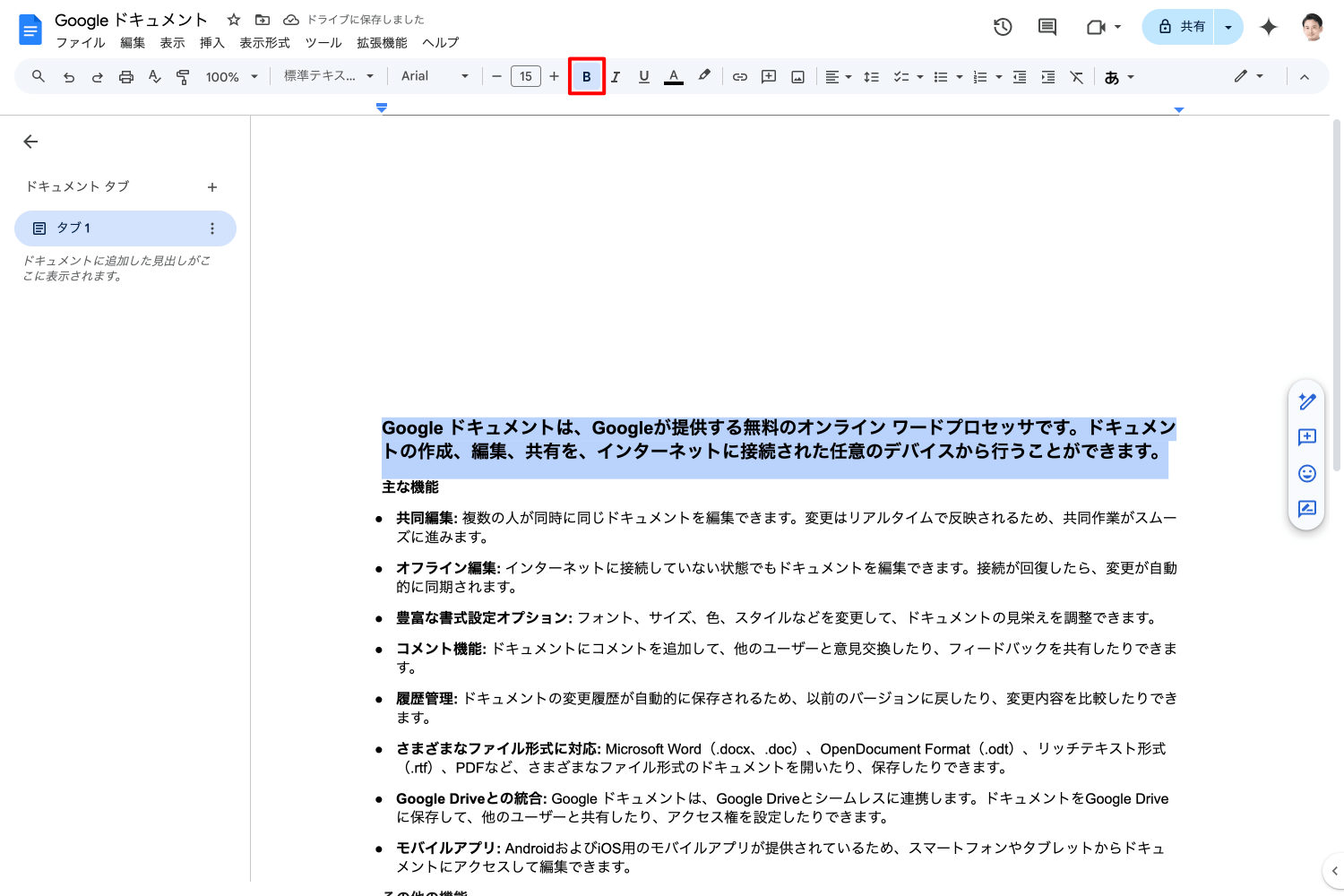Image resolution: width=1344 pixels, height=896 pixels.
Task: Open the highlight color picker
Action: 704,77
